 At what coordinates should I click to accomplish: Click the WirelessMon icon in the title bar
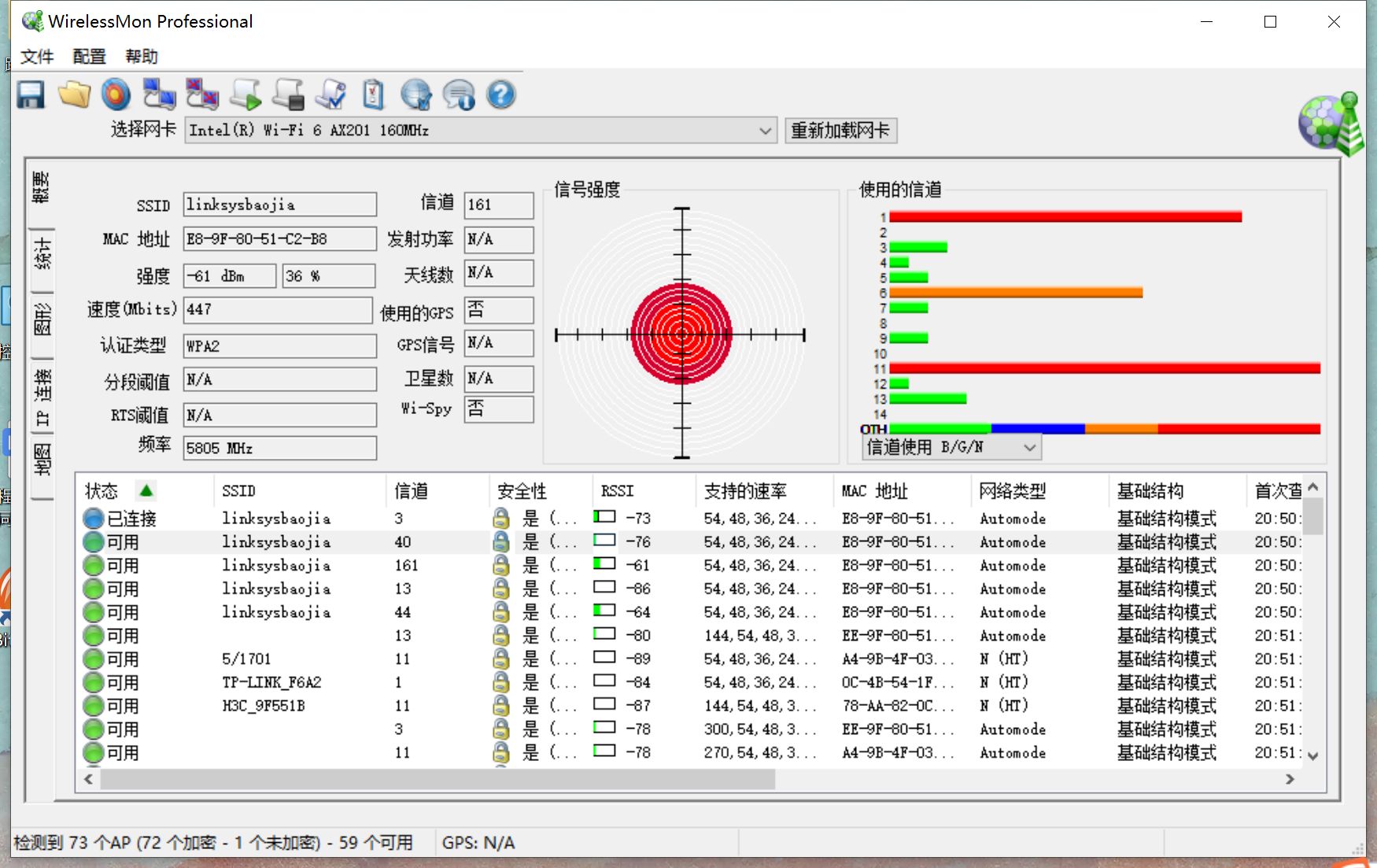click(x=32, y=21)
